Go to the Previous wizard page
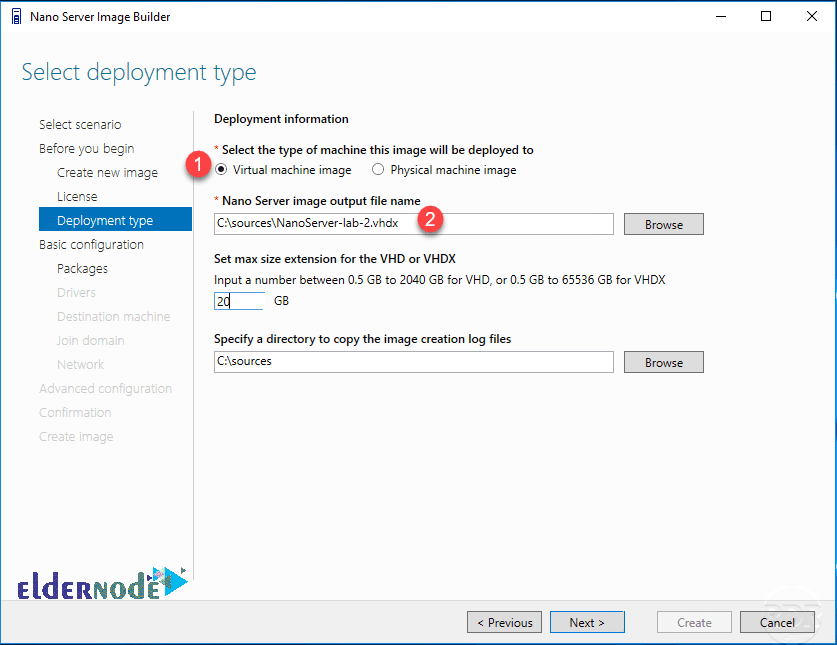837x645 pixels. tap(504, 623)
